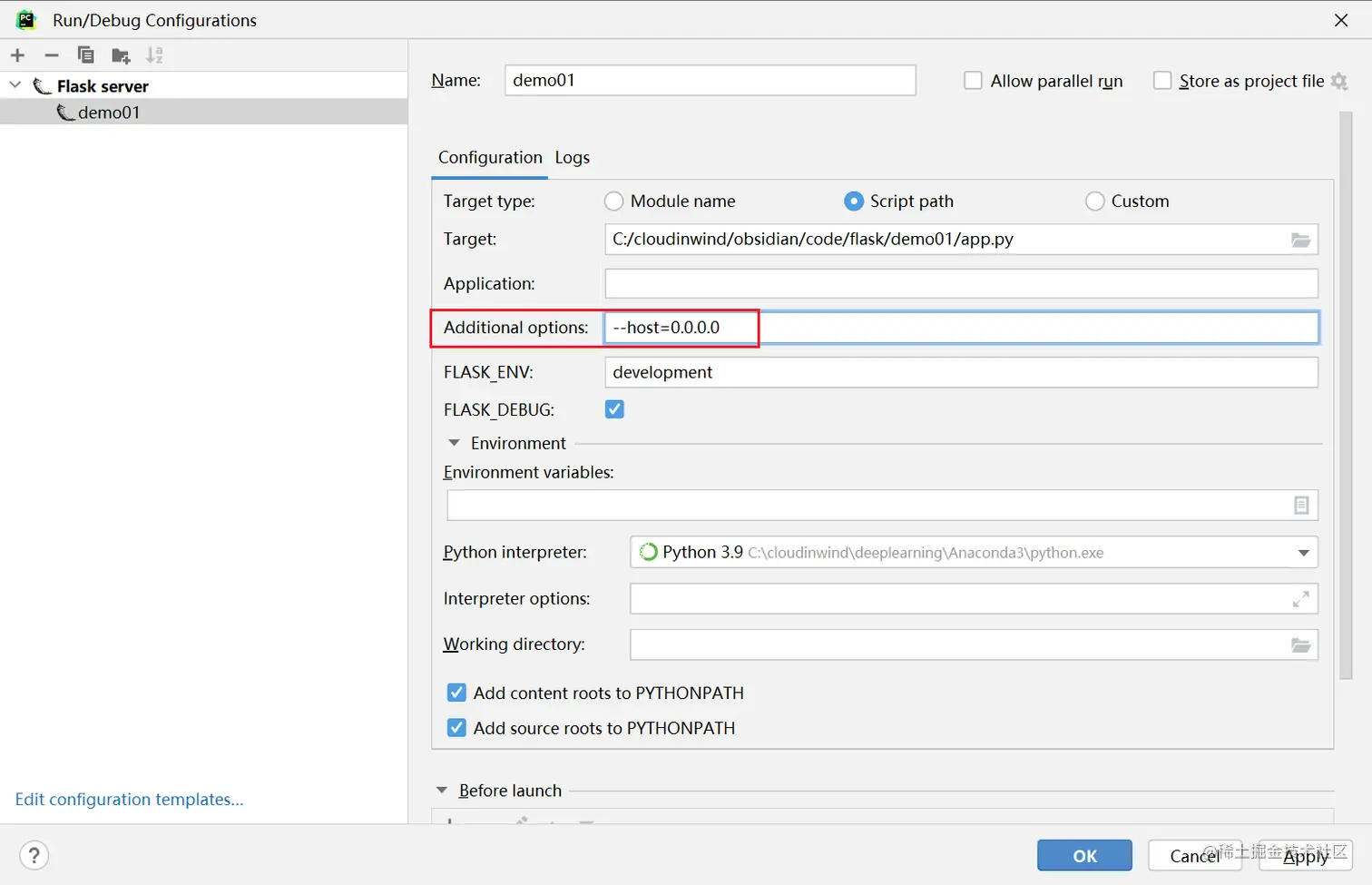Open Edit configuration templates link

coord(130,799)
